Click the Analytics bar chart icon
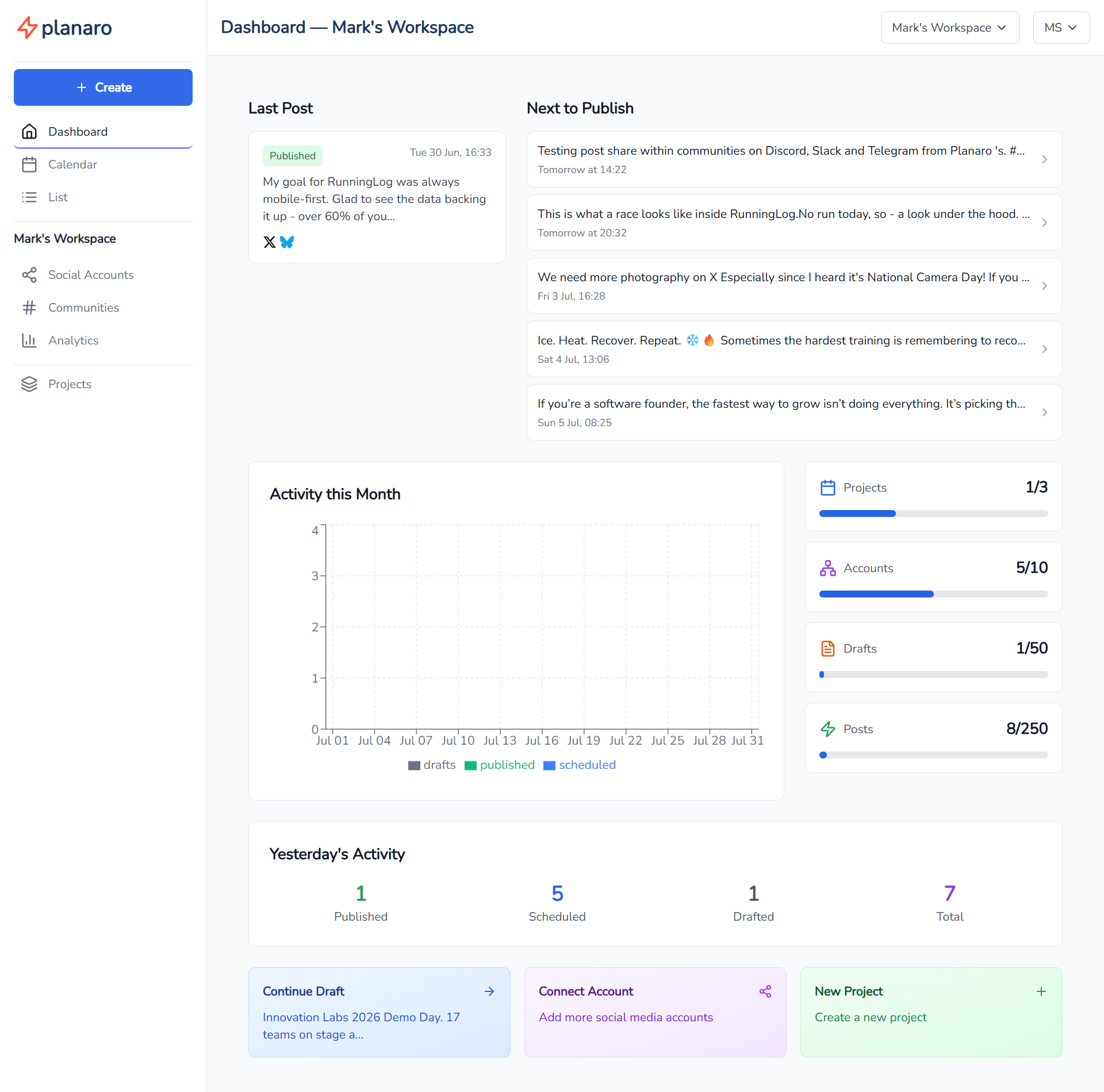Viewport: 1104px width, 1092px height. 29,340
